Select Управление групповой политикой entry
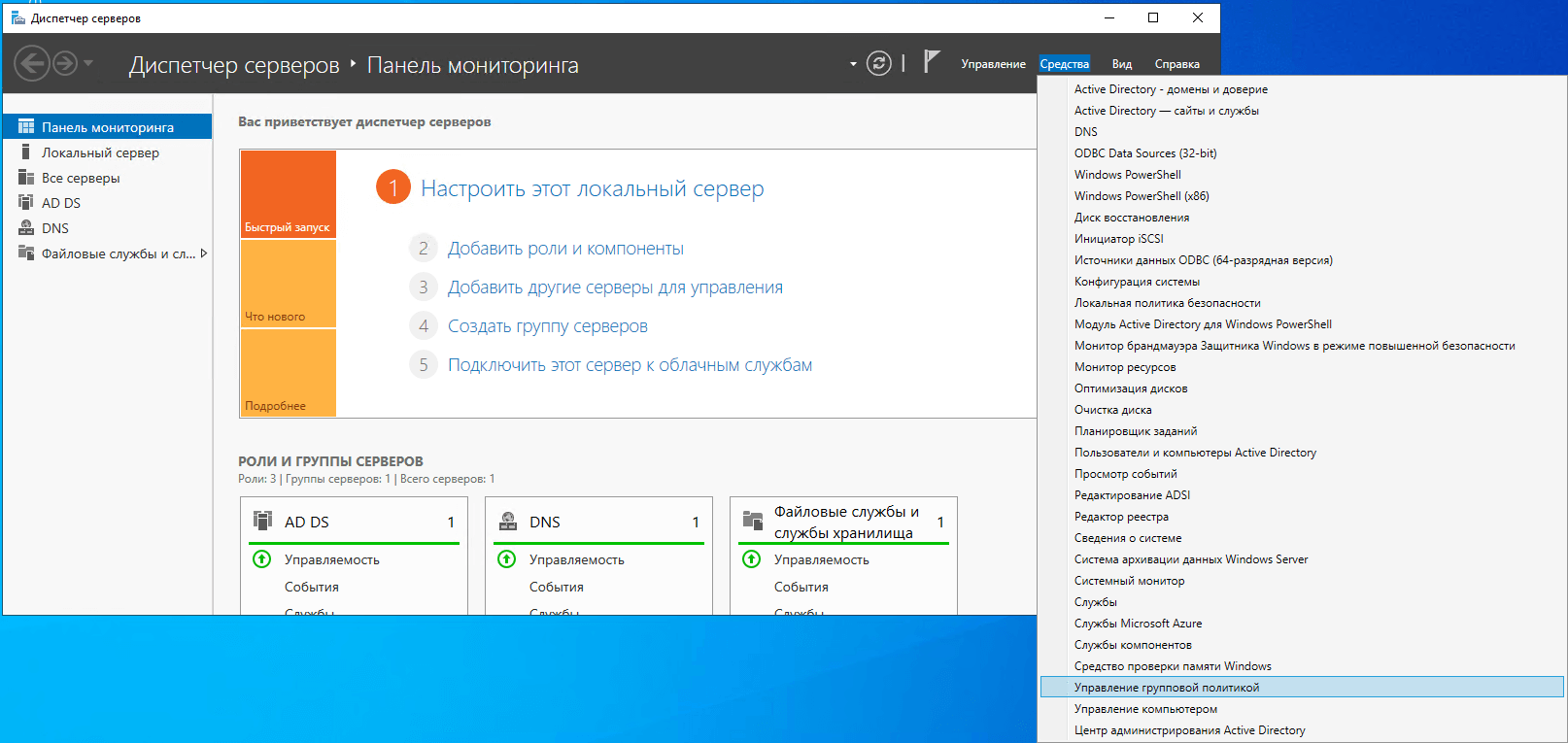 click(1302, 688)
